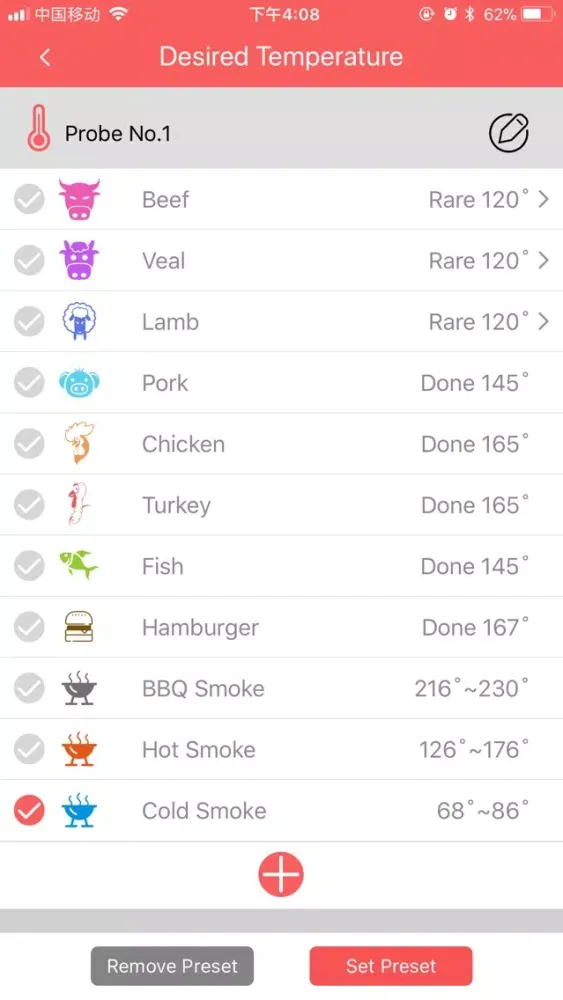The height and width of the screenshot is (1000, 563).
Task: Tap the blue Pork pig icon
Action: (79, 383)
